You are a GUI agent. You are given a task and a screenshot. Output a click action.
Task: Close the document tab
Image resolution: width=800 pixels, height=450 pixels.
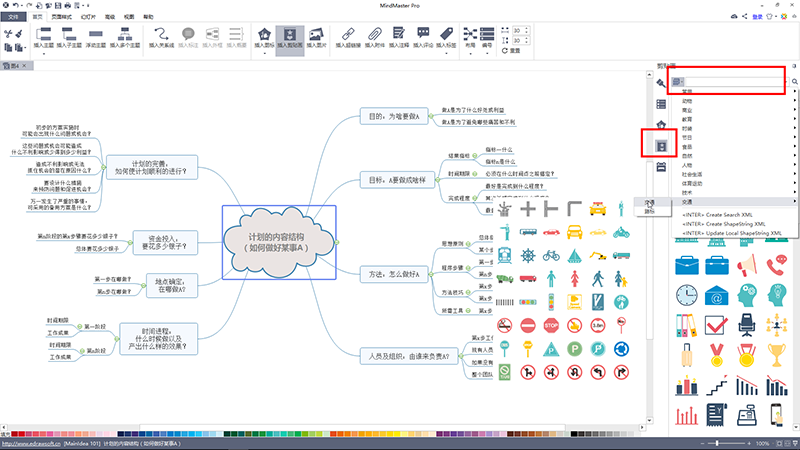click(x=24, y=66)
